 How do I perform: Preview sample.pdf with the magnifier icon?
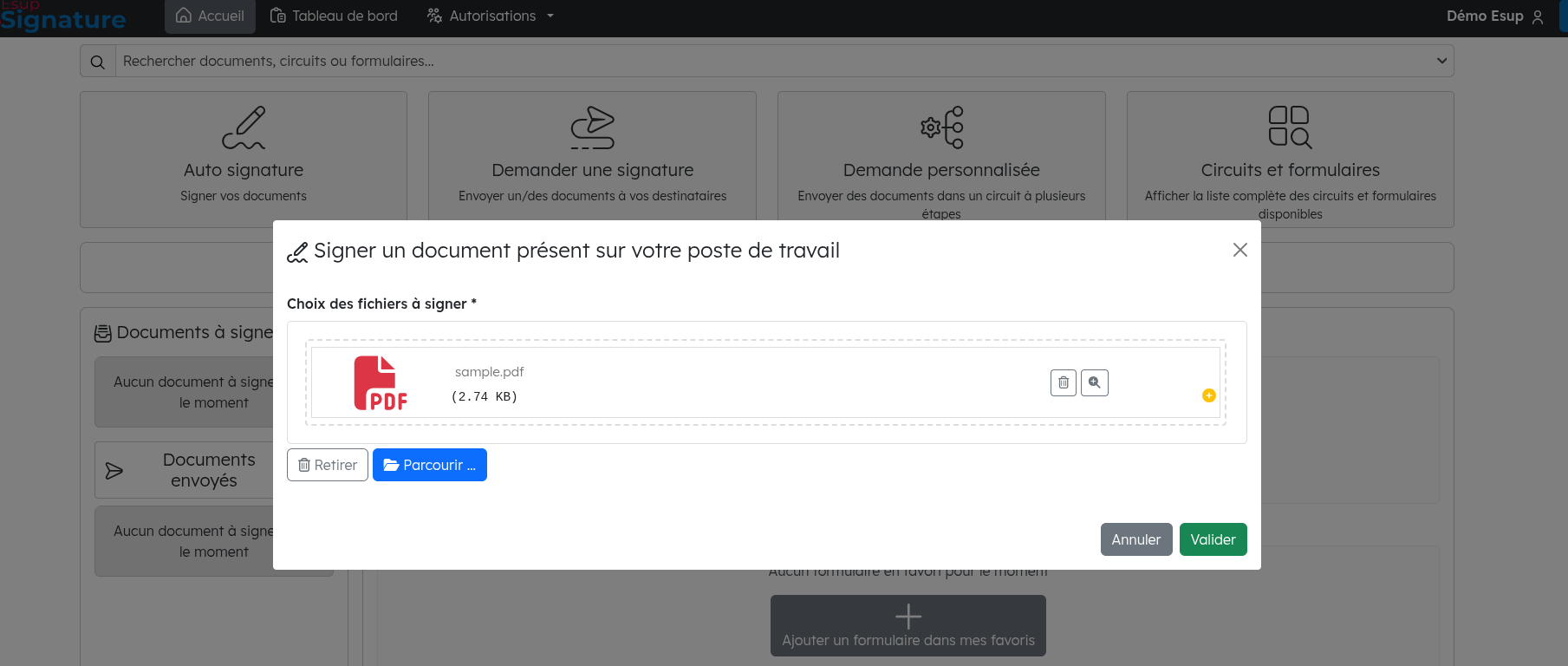click(1095, 382)
